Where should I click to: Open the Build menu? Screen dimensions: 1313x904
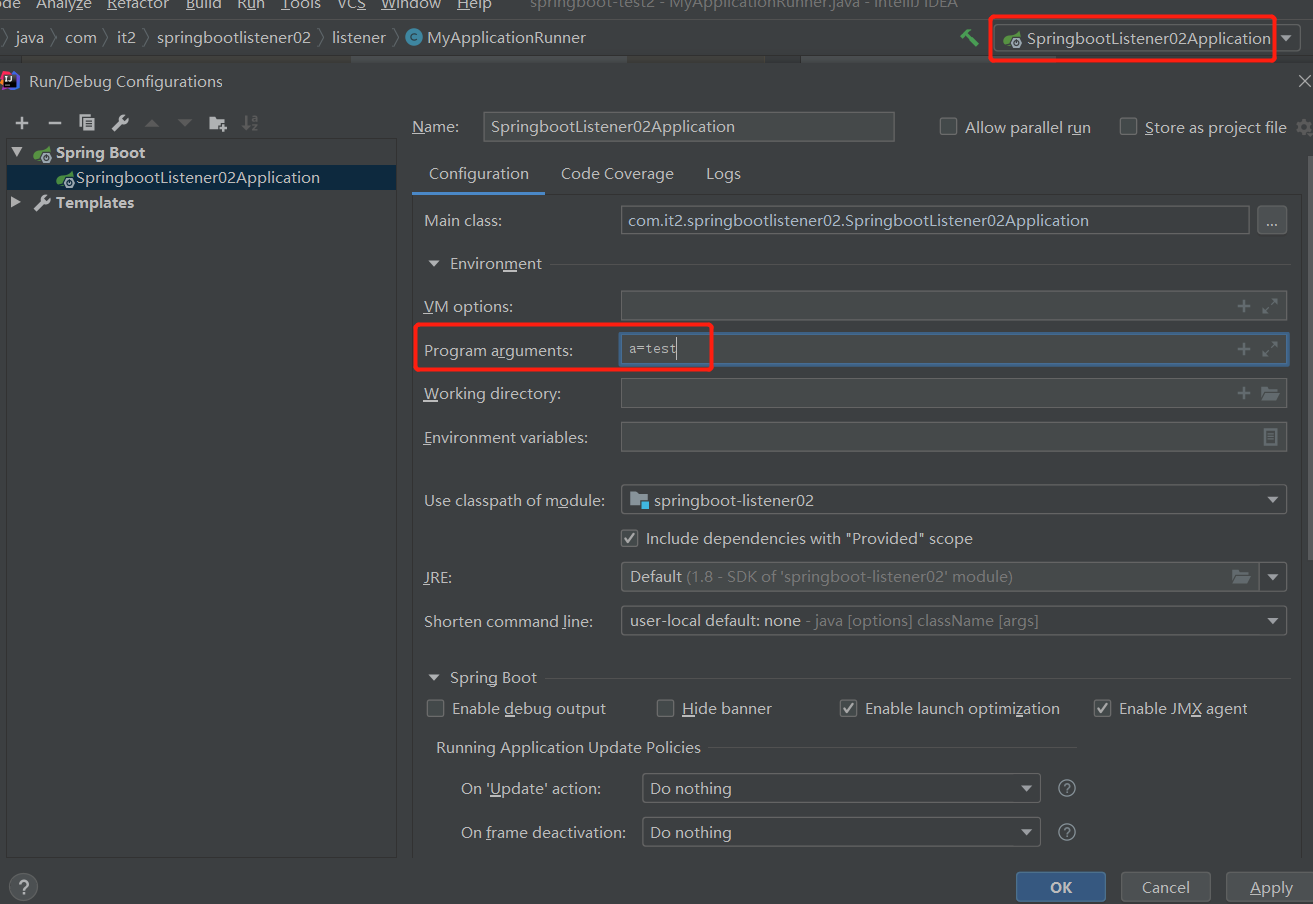pyautogui.click(x=203, y=5)
